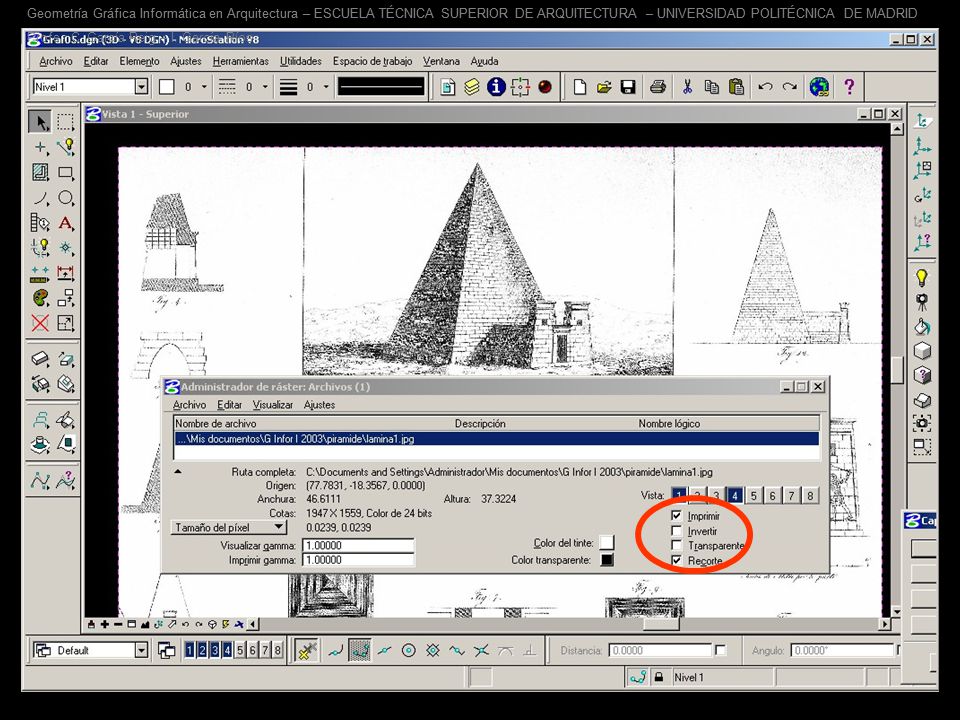Viewport: 960px width, 720px height.
Task: Open the Herramientas menu
Action: (241, 61)
